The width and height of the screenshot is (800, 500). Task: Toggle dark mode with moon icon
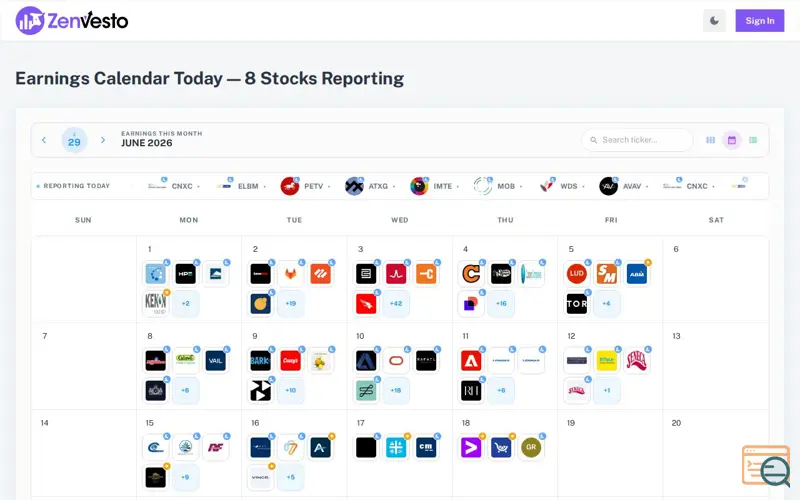point(714,20)
